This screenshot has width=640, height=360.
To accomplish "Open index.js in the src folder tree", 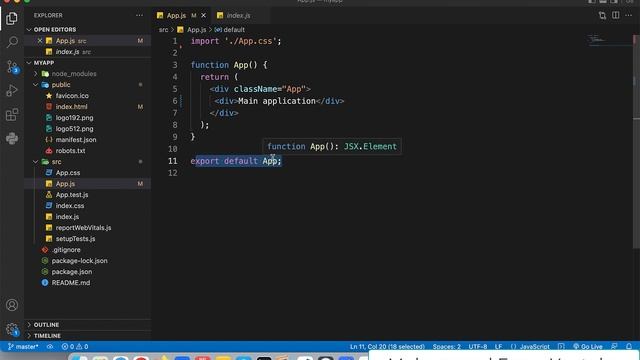I will coord(67,217).
